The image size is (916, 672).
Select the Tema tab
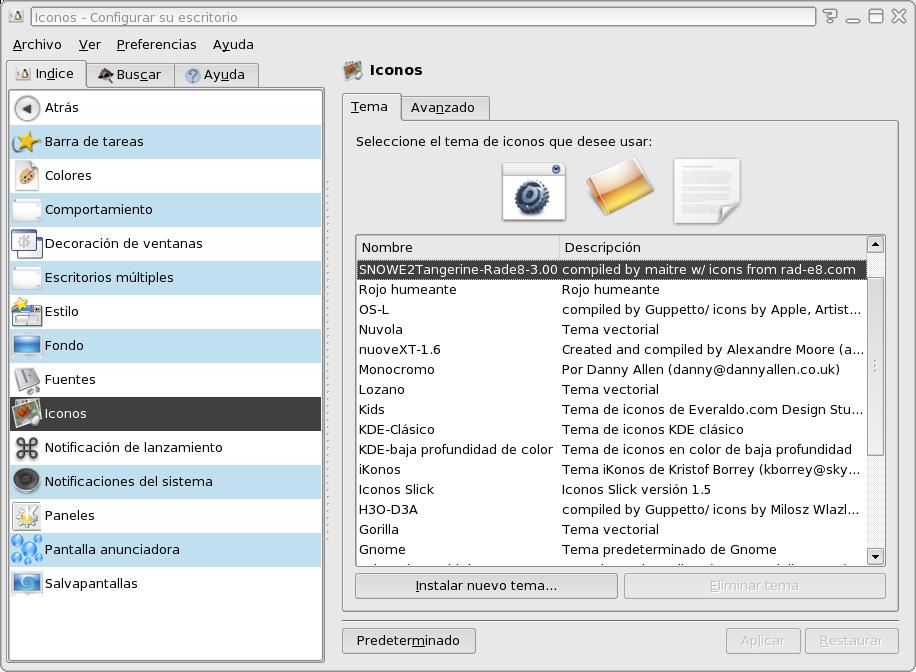(371, 106)
